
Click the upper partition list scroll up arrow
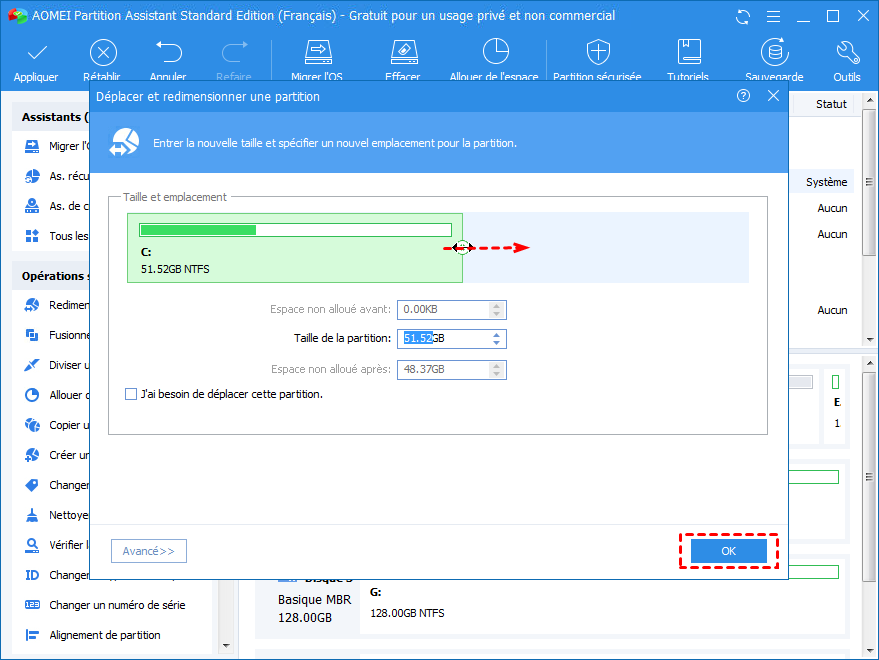[x=869, y=100]
